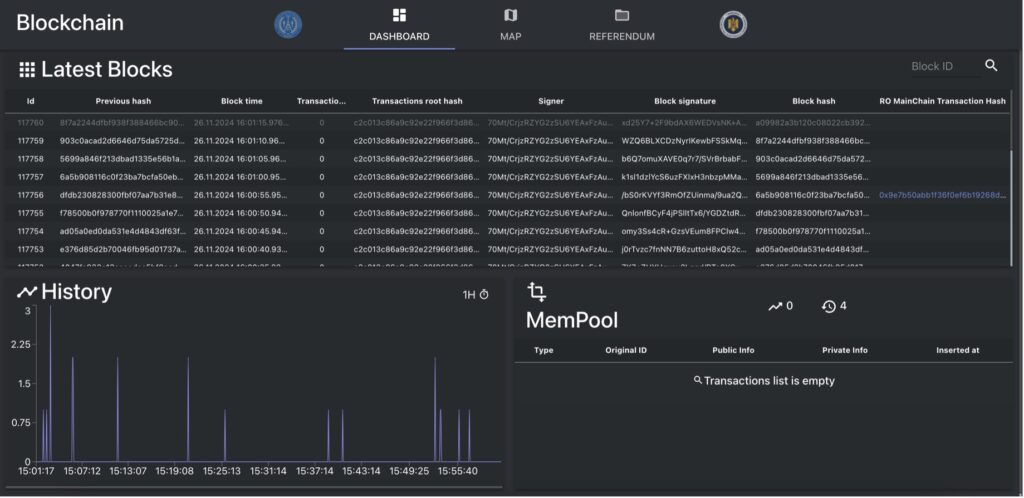Screen dimensions: 1024x498
Task: Open the Referendum tab
Action: pyautogui.click(x=621, y=25)
